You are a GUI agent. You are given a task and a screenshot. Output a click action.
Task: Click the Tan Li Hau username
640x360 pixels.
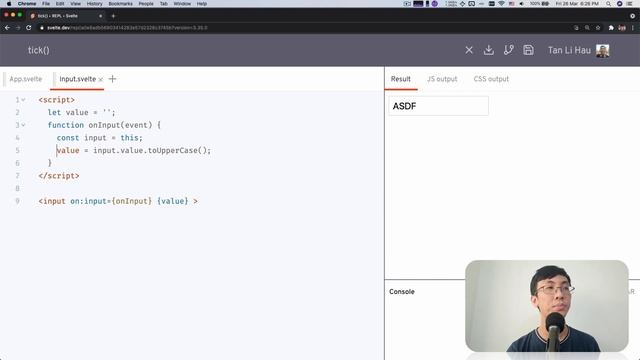(569, 51)
